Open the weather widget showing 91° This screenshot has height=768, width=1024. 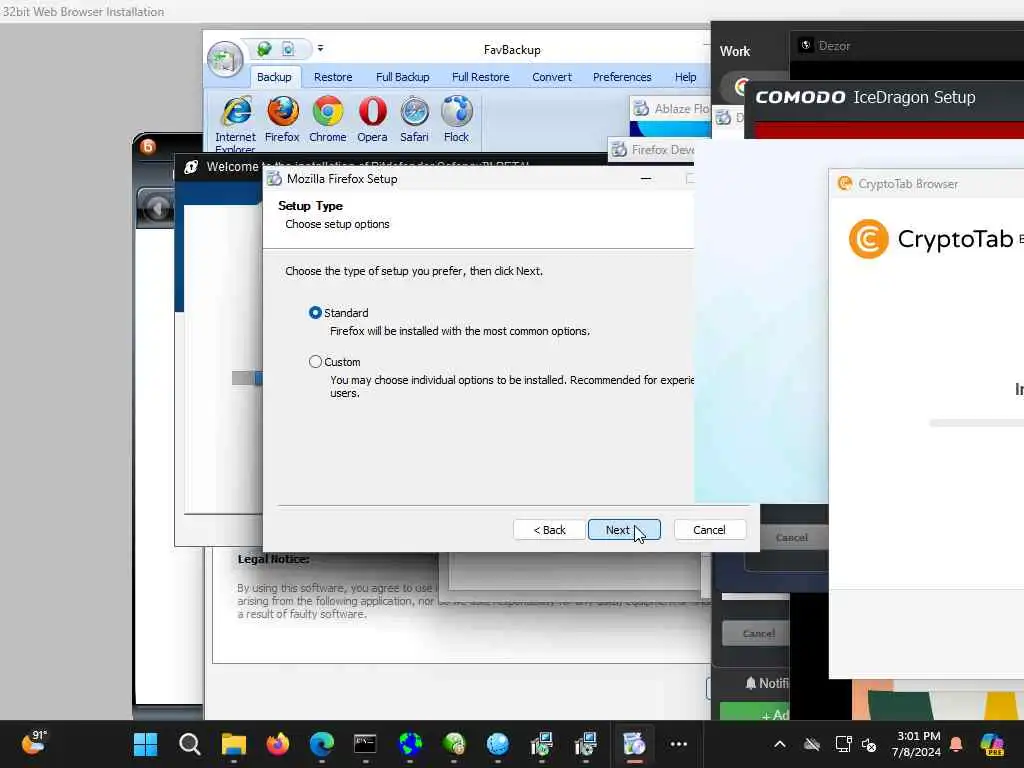(x=33, y=742)
